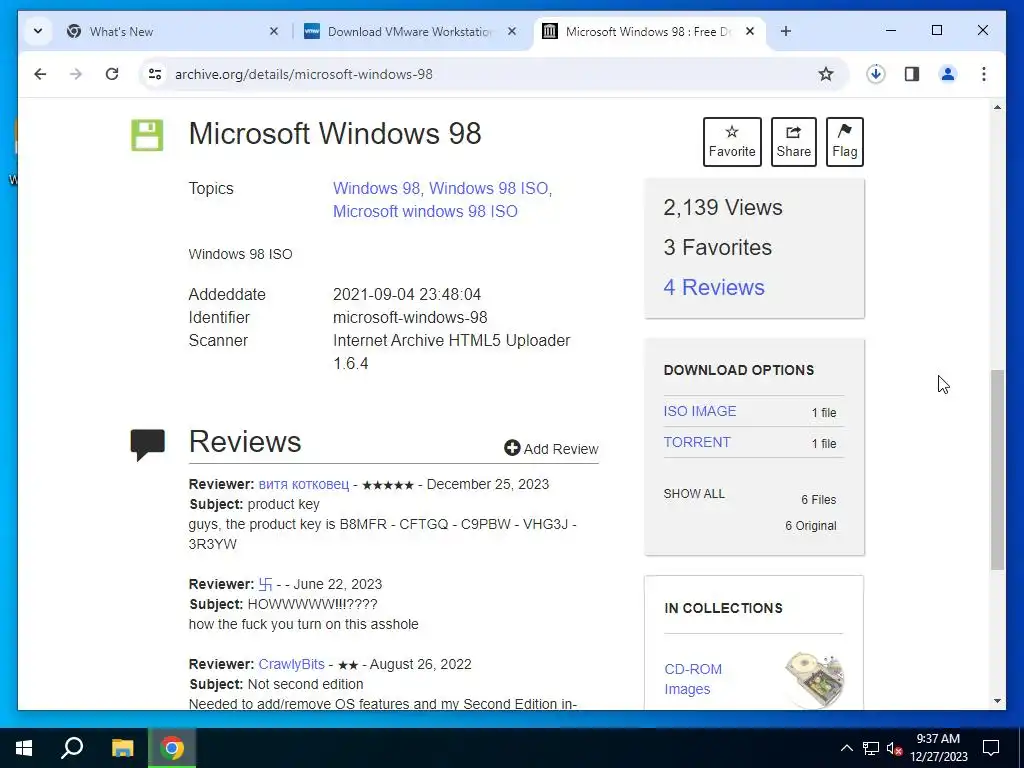Click the browser forward arrow
The width and height of the screenshot is (1024, 768).
click(76, 74)
